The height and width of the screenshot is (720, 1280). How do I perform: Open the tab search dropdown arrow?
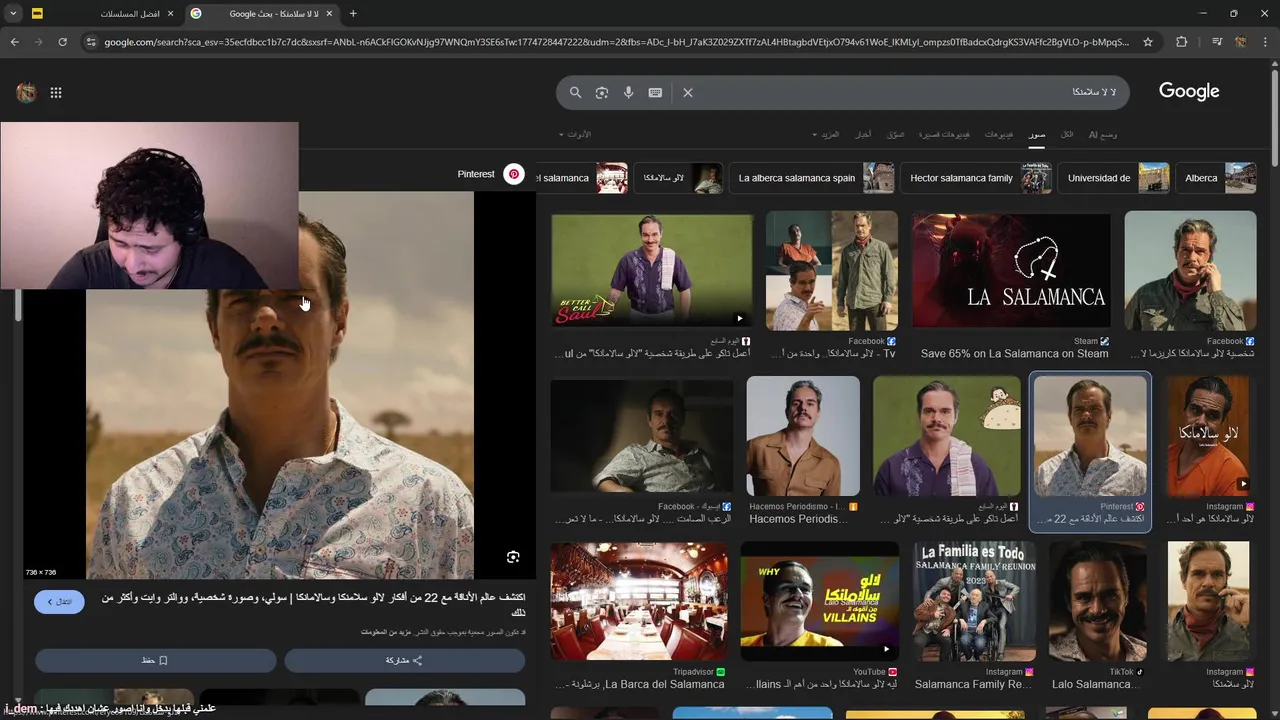click(x=13, y=14)
